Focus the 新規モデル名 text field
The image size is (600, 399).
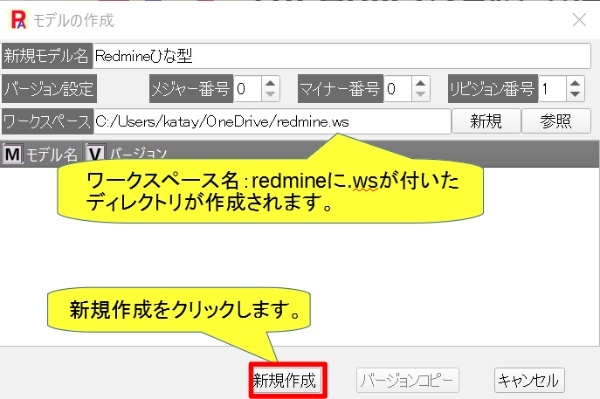tap(342, 56)
